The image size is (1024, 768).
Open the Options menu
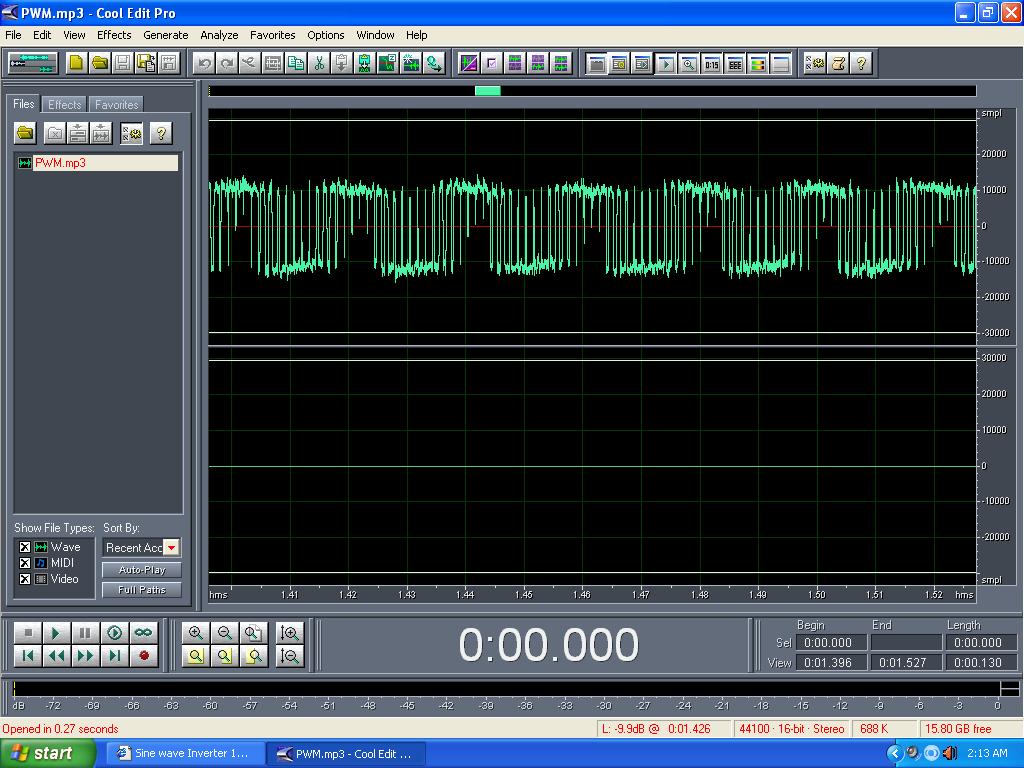pos(326,35)
